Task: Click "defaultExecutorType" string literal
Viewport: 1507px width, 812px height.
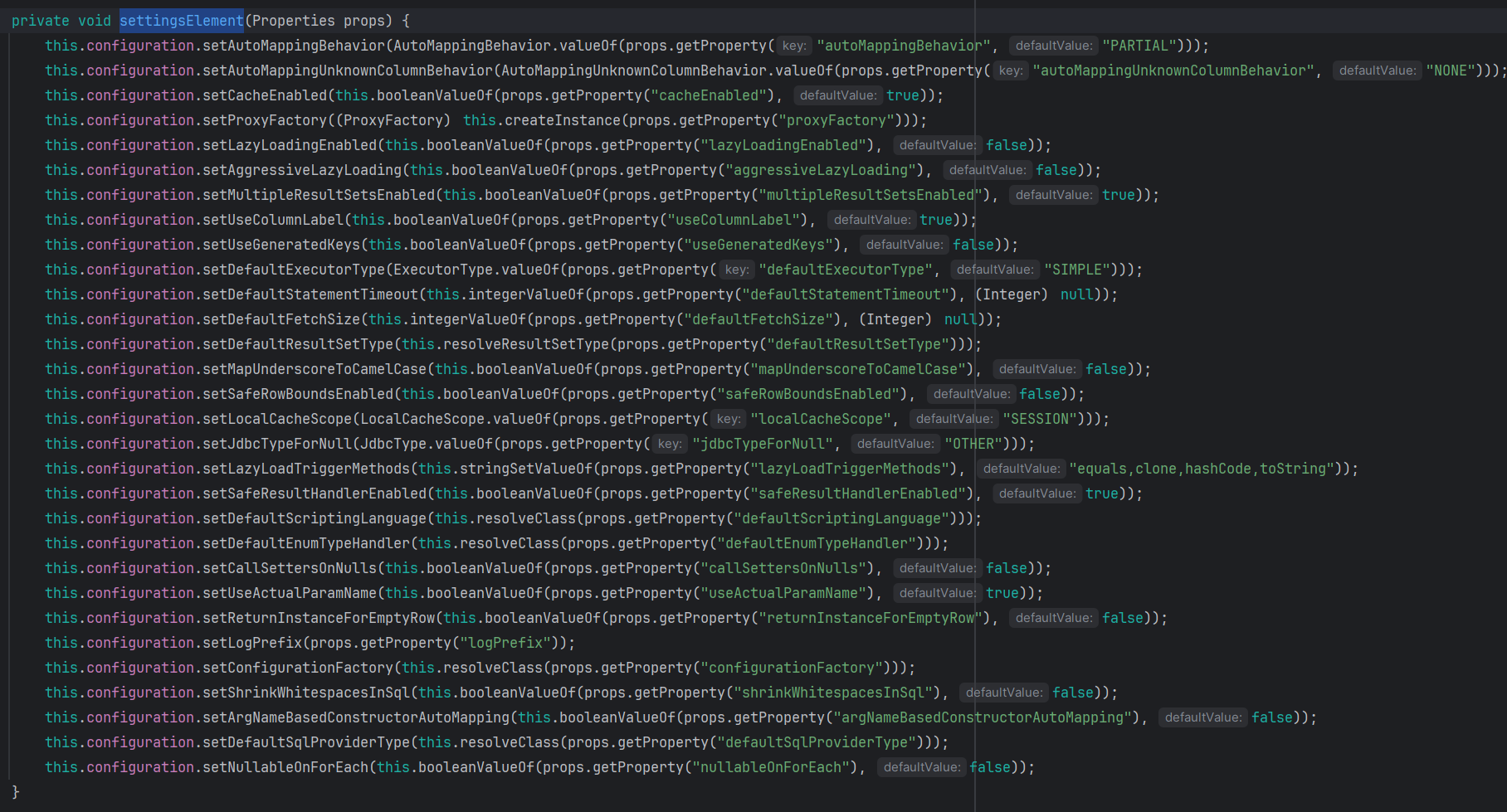Action: click(846, 270)
